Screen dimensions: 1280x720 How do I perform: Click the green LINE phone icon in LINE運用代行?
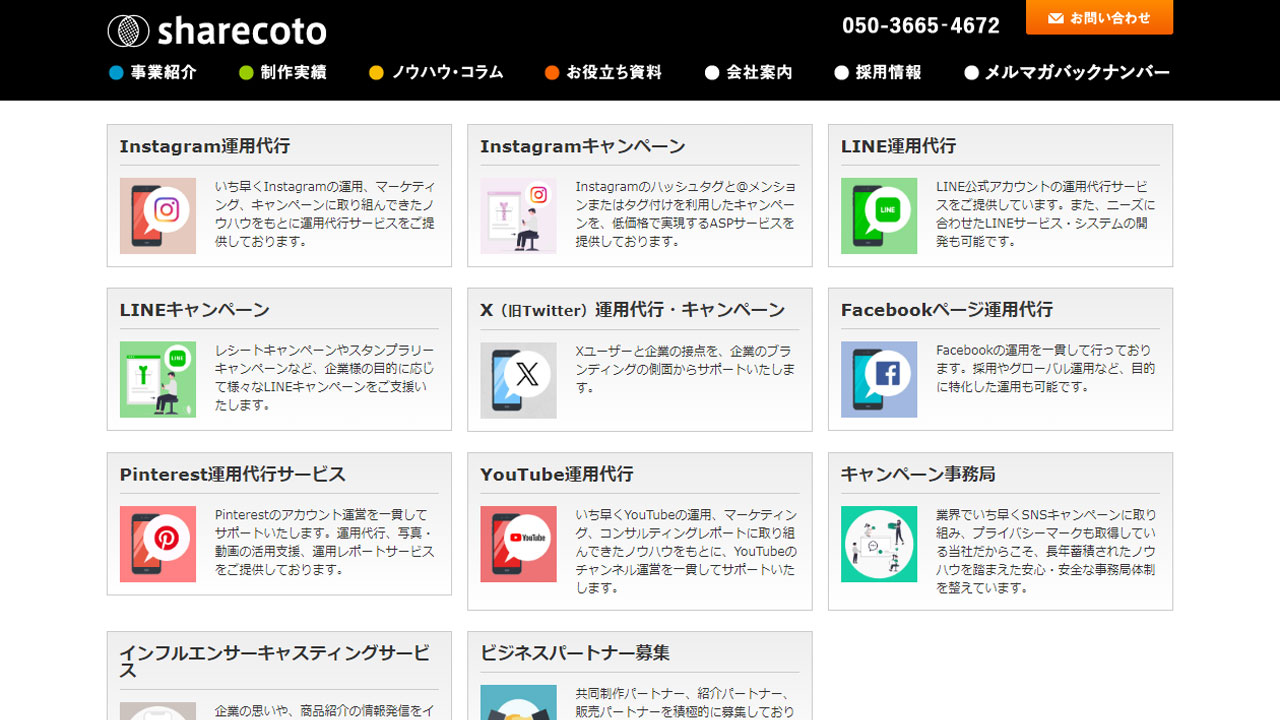(x=879, y=216)
